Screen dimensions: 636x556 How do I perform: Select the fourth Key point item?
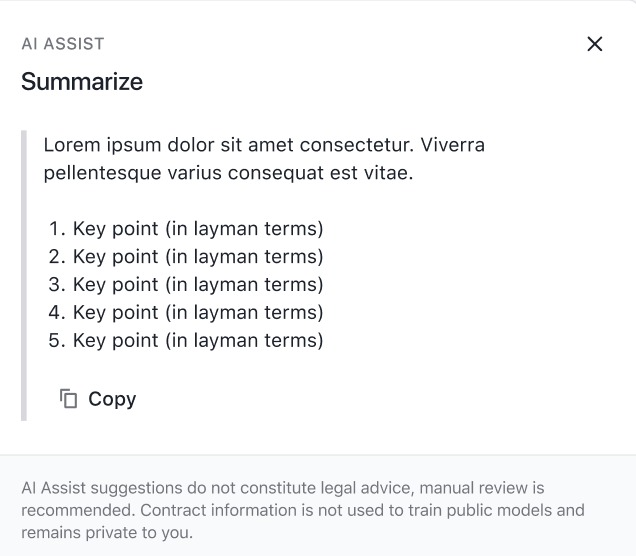point(186,313)
